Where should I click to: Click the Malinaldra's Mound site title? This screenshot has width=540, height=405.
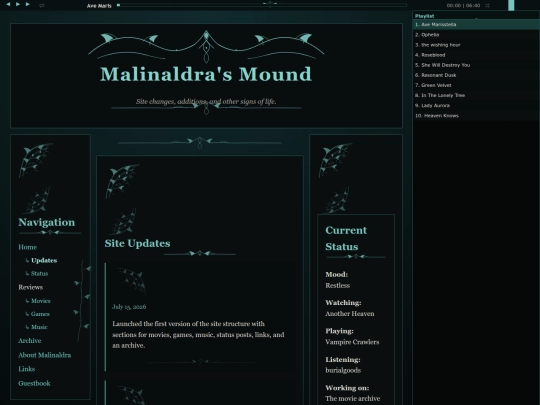(206, 74)
